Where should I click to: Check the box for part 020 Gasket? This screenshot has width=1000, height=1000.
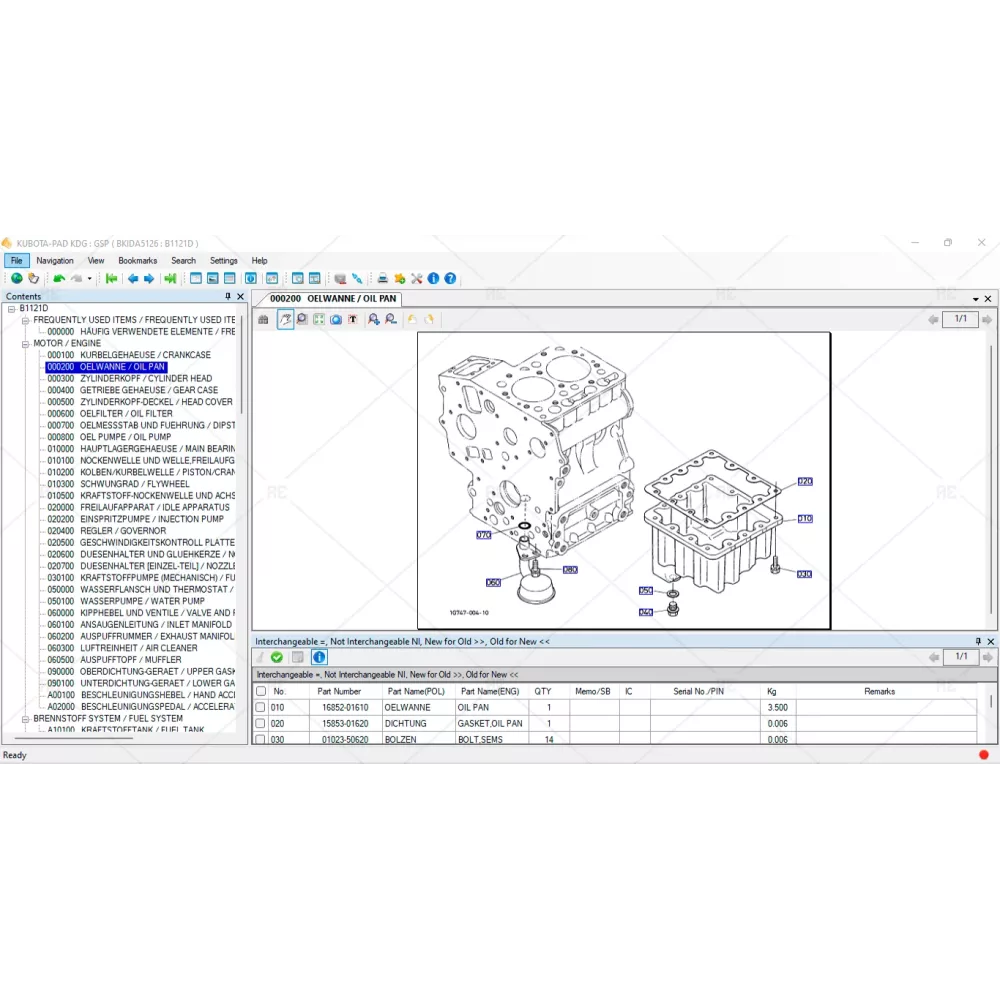pos(261,723)
